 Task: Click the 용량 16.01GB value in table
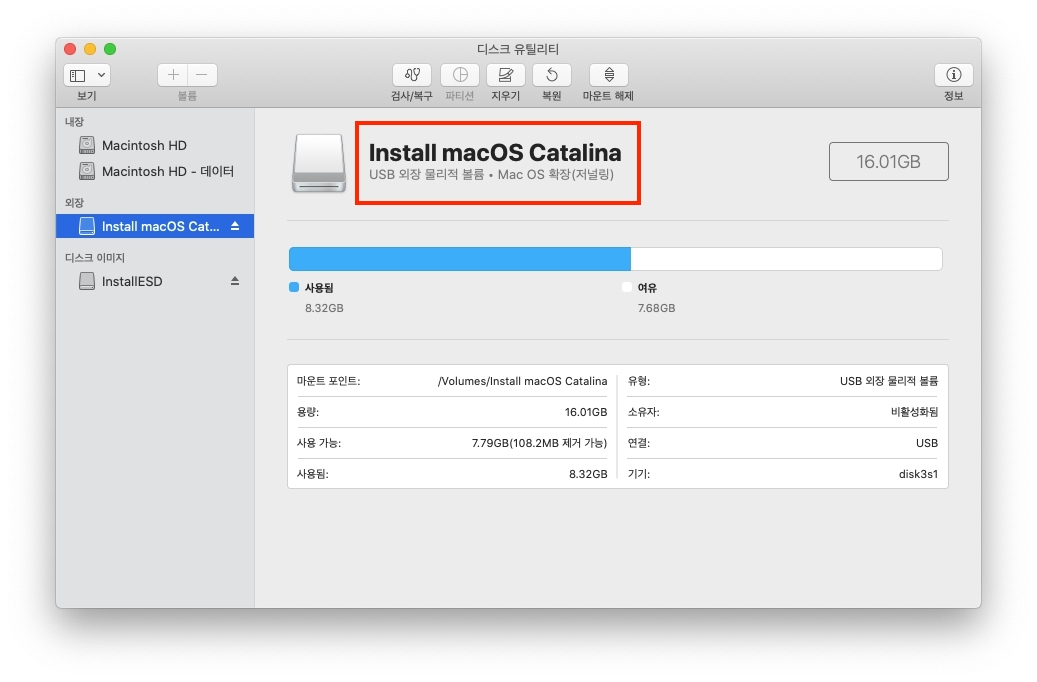(586, 412)
